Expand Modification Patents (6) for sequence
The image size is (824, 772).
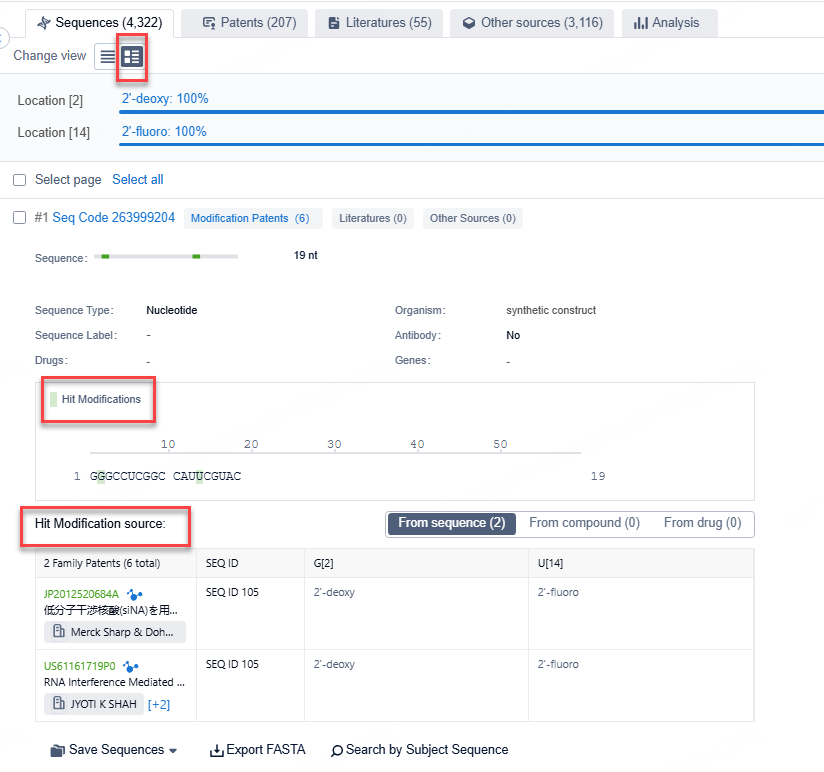point(249,218)
